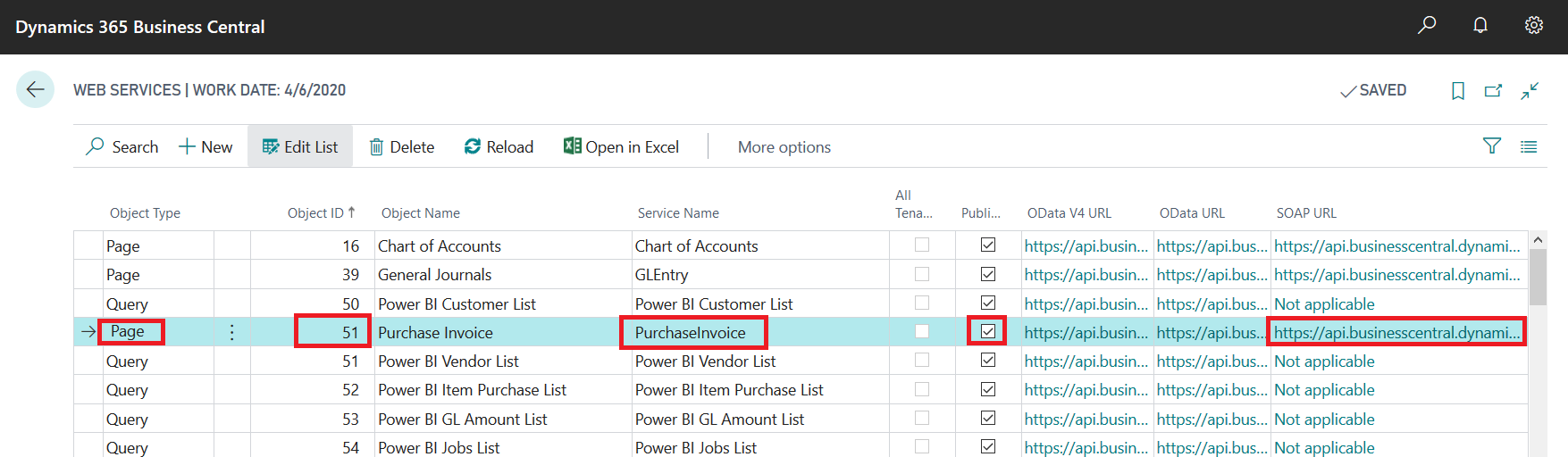Toggle Published for Chart of Accounts
This screenshot has width=1568, height=457.
[988, 245]
